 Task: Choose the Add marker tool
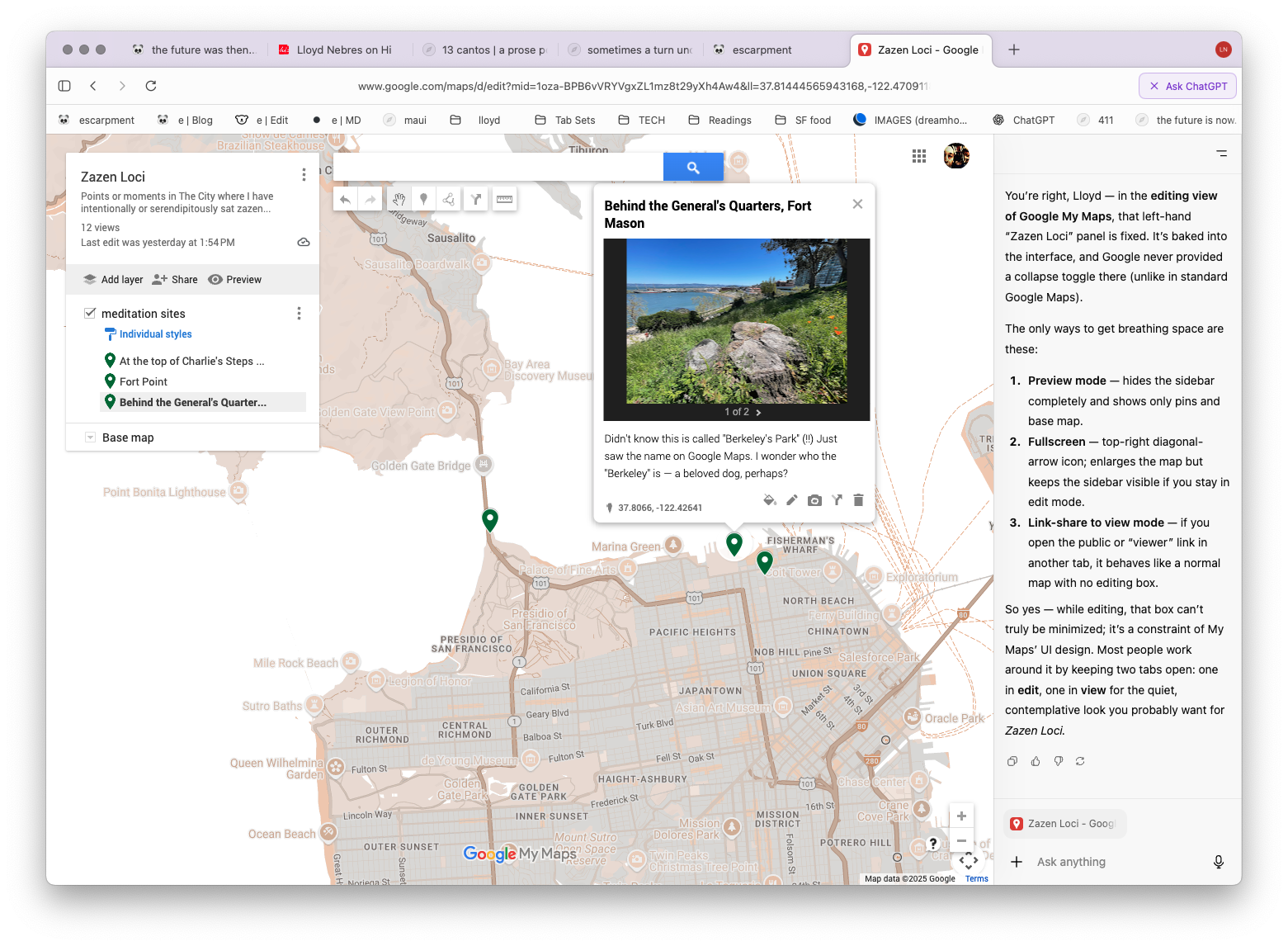coord(424,199)
